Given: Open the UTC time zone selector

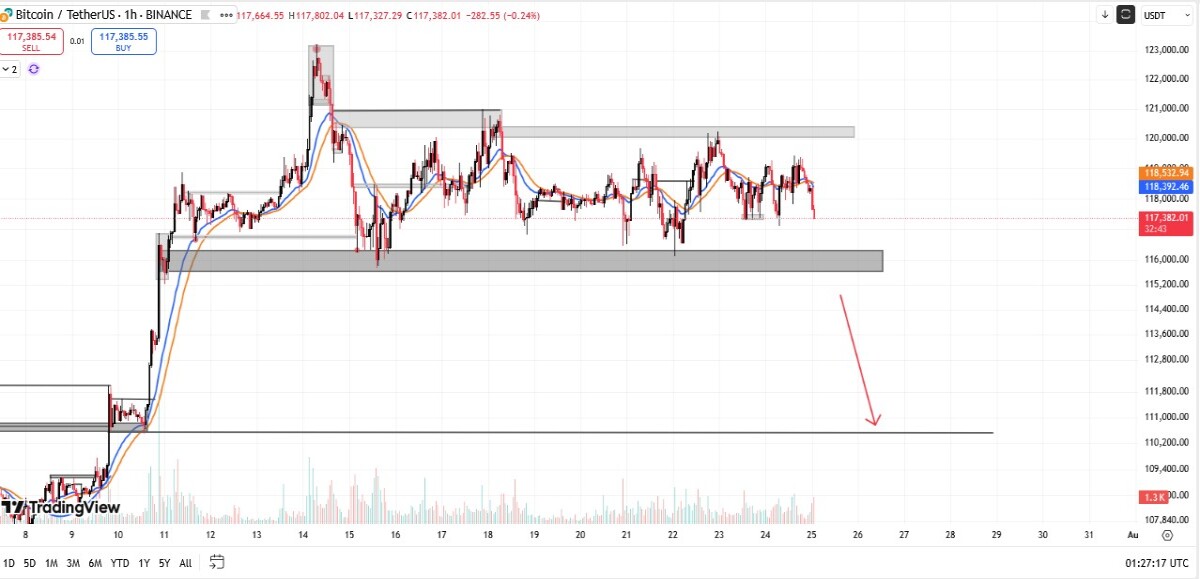Looking at the screenshot, I should coord(1160,563).
